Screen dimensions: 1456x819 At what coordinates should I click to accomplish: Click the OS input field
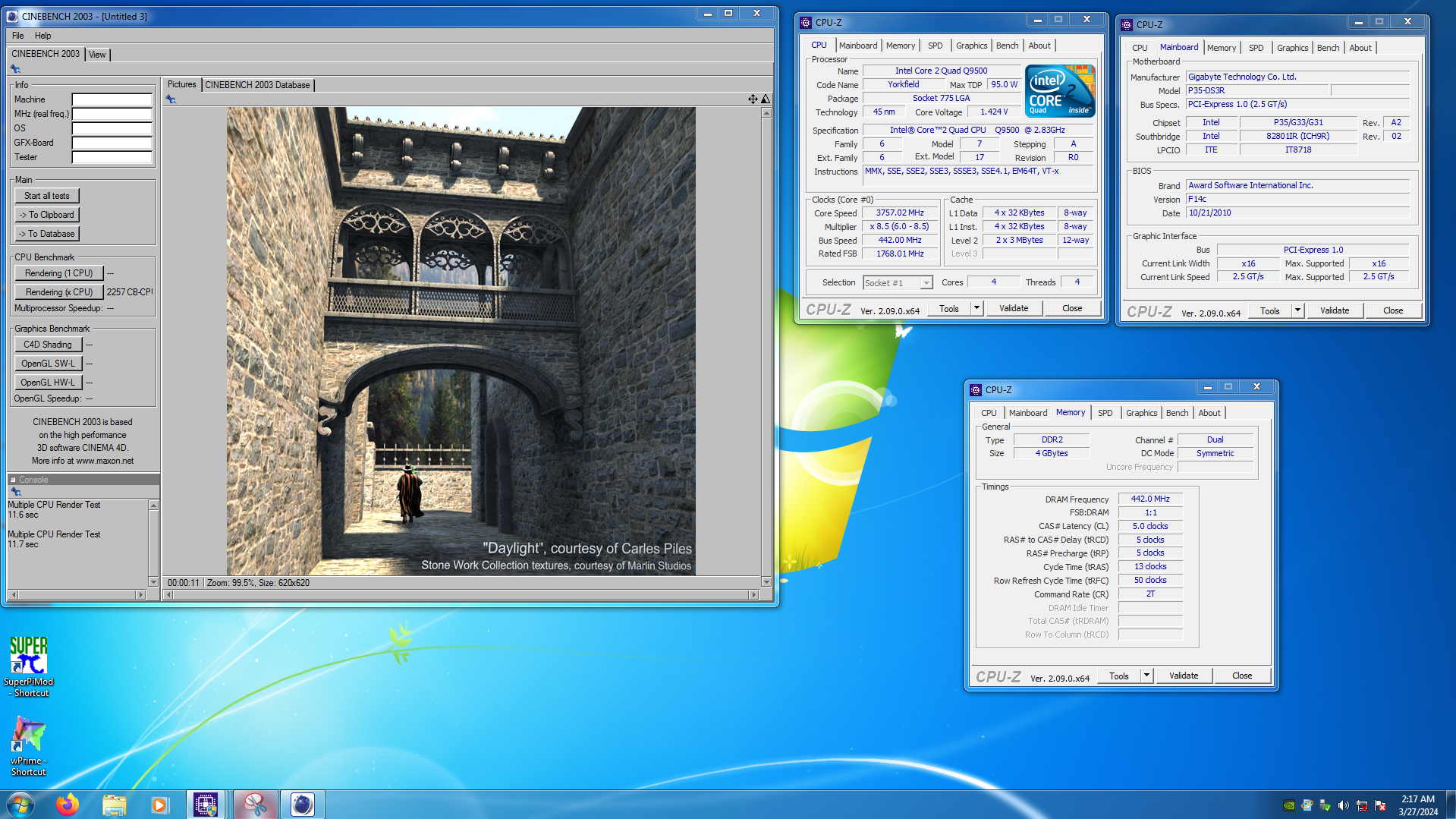tap(112, 128)
